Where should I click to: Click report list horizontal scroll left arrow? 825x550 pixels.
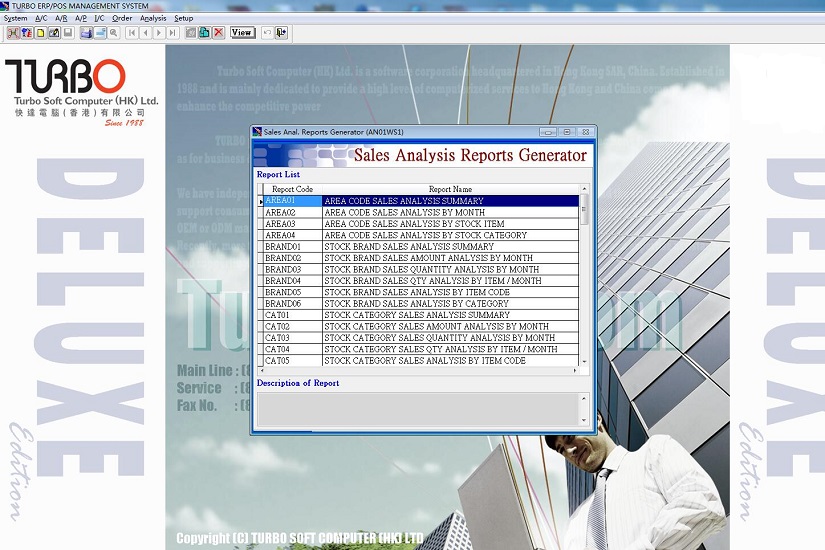point(261,371)
